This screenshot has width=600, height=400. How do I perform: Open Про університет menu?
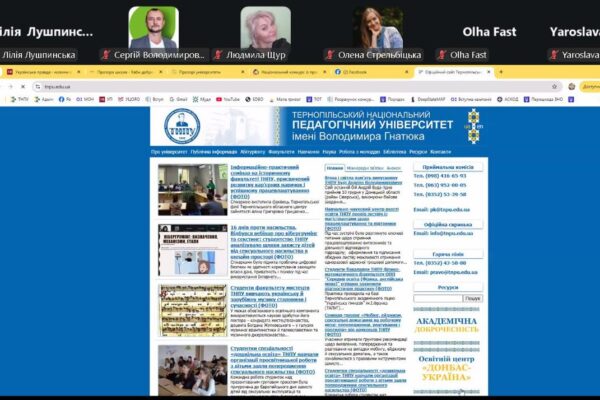(x=169, y=152)
